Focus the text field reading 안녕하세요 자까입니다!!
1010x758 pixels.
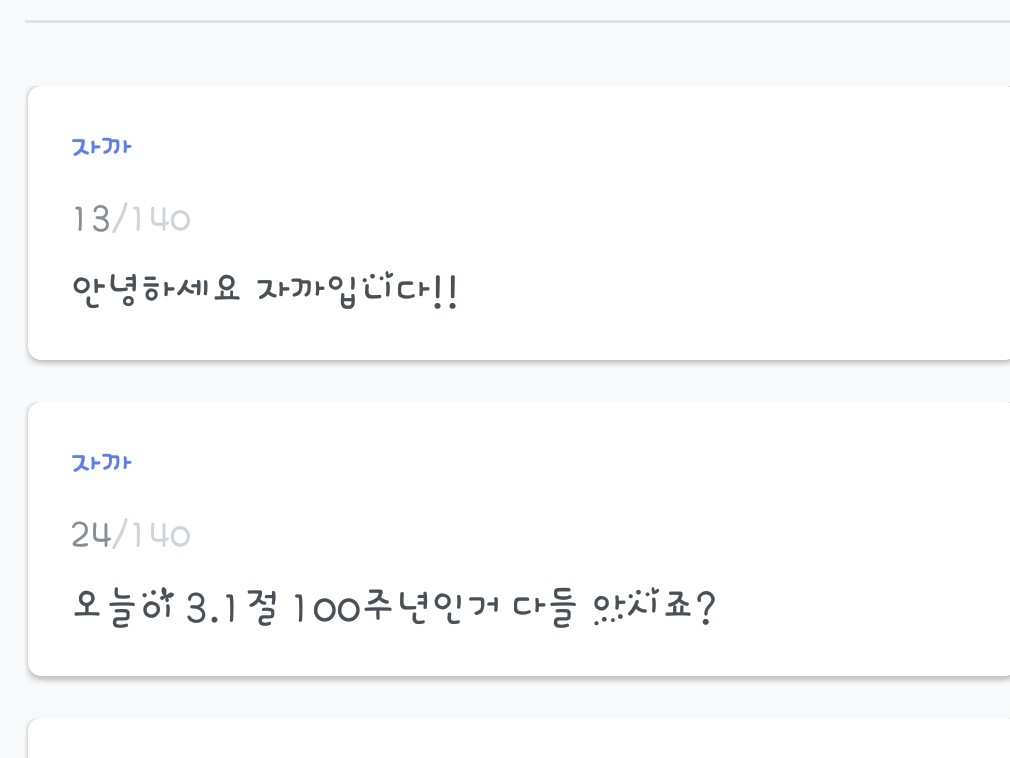tap(265, 291)
